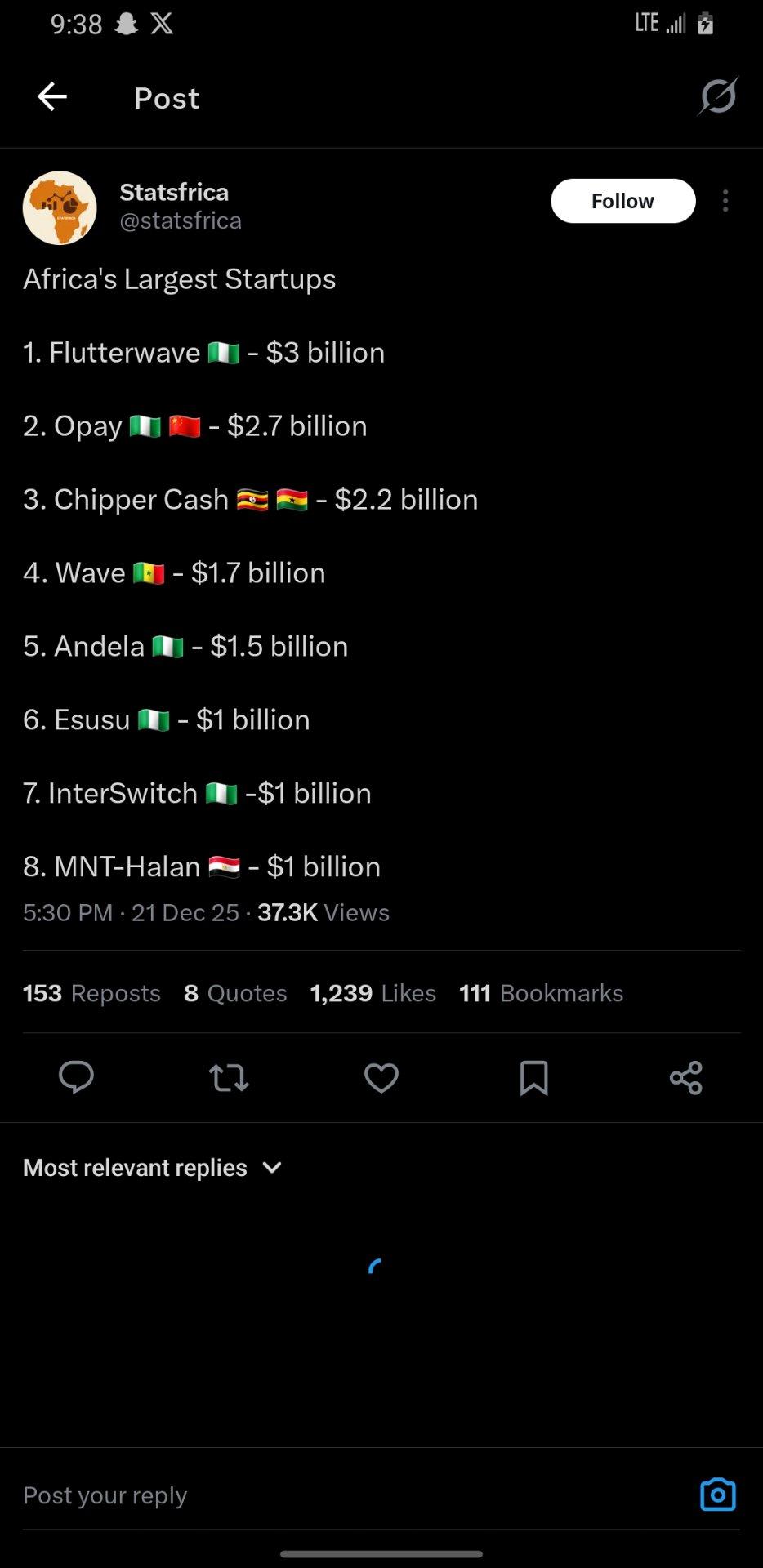The height and width of the screenshot is (1568, 763).
Task: View the 153 Reposts list
Action: pos(91,993)
